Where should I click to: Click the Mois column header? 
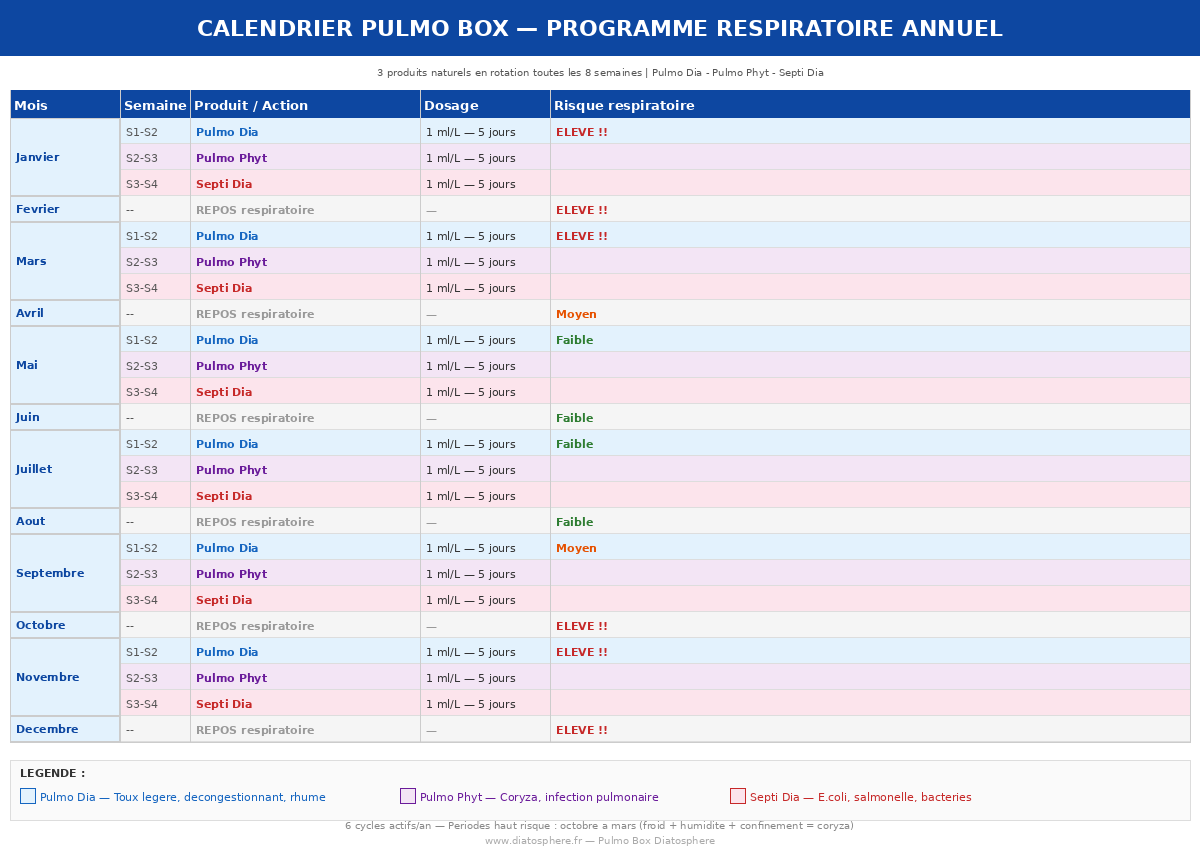pos(65,105)
